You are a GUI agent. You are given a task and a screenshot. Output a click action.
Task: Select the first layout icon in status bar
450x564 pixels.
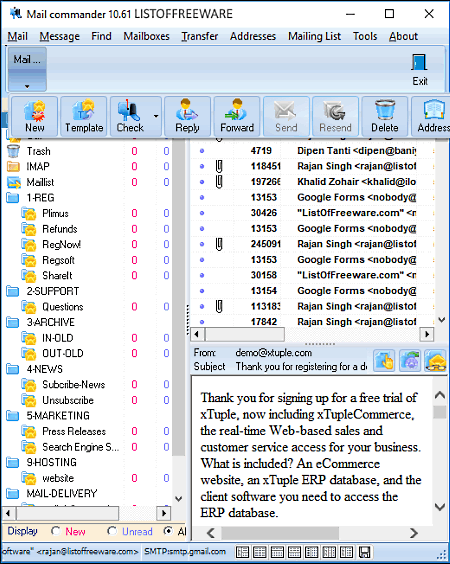[243, 552]
